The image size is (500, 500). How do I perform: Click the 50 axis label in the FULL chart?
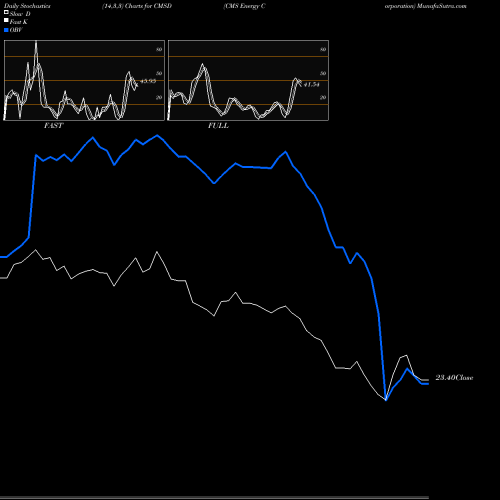click(323, 73)
